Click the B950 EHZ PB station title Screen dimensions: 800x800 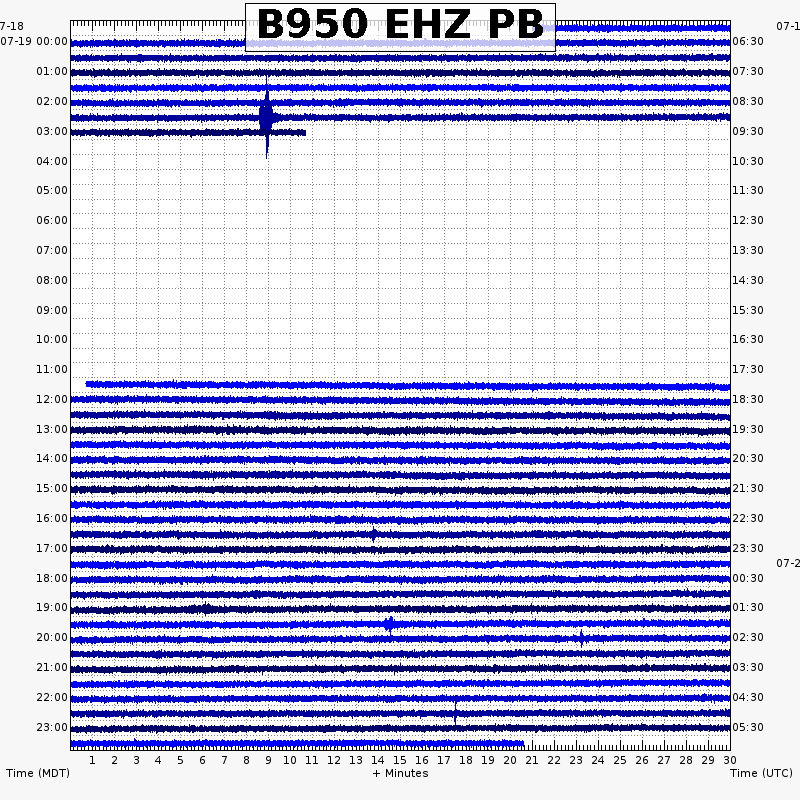pyautogui.click(x=400, y=24)
